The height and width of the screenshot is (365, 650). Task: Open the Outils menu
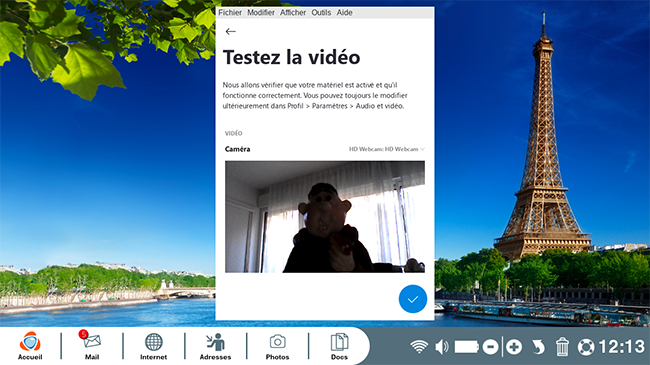pyautogui.click(x=321, y=13)
